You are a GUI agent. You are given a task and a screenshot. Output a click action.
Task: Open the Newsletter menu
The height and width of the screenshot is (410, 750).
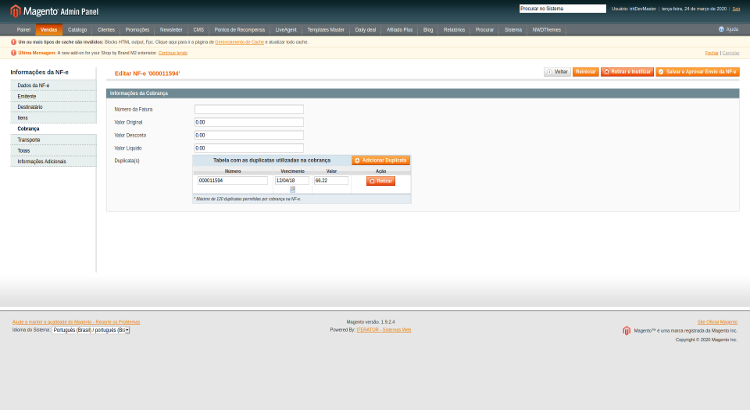pyautogui.click(x=171, y=30)
